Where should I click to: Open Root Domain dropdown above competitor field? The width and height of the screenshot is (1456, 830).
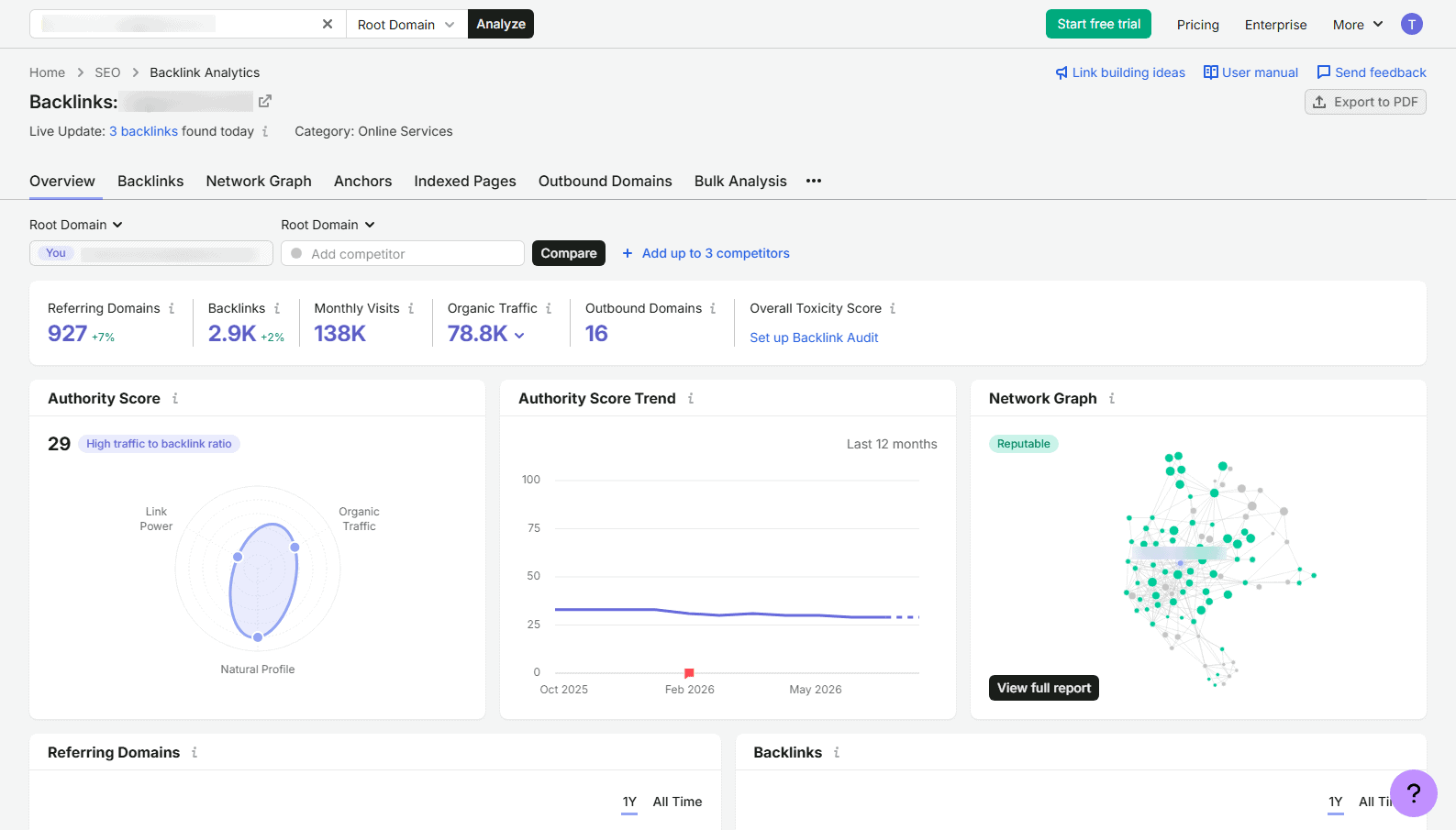pos(328,225)
